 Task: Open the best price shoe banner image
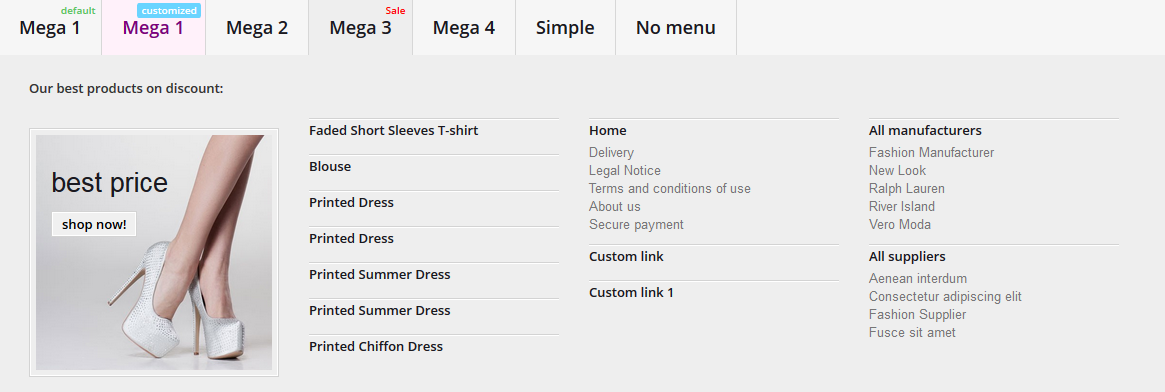(154, 252)
